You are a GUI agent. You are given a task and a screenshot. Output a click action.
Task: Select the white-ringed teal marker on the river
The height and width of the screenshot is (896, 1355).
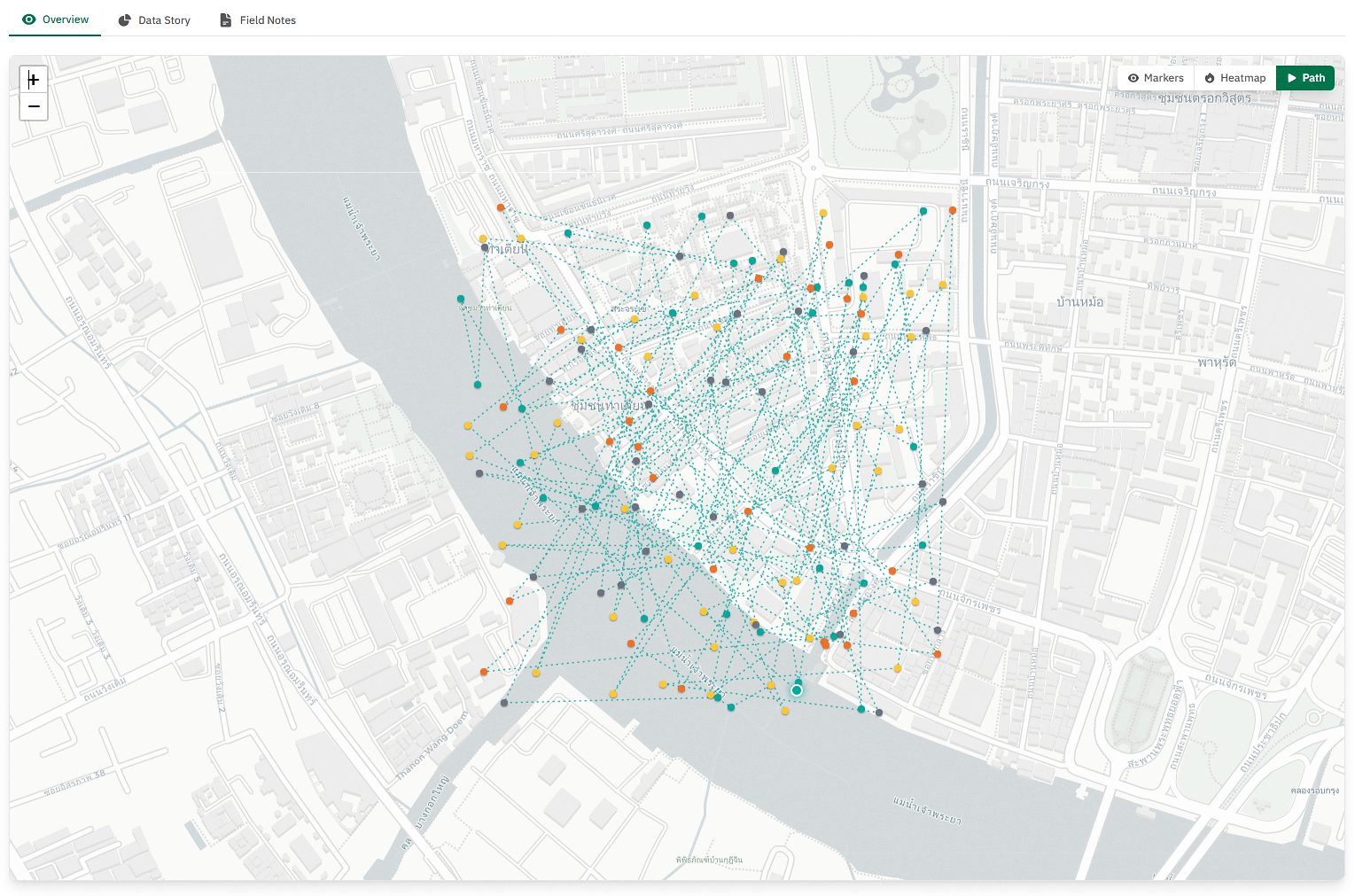[797, 690]
